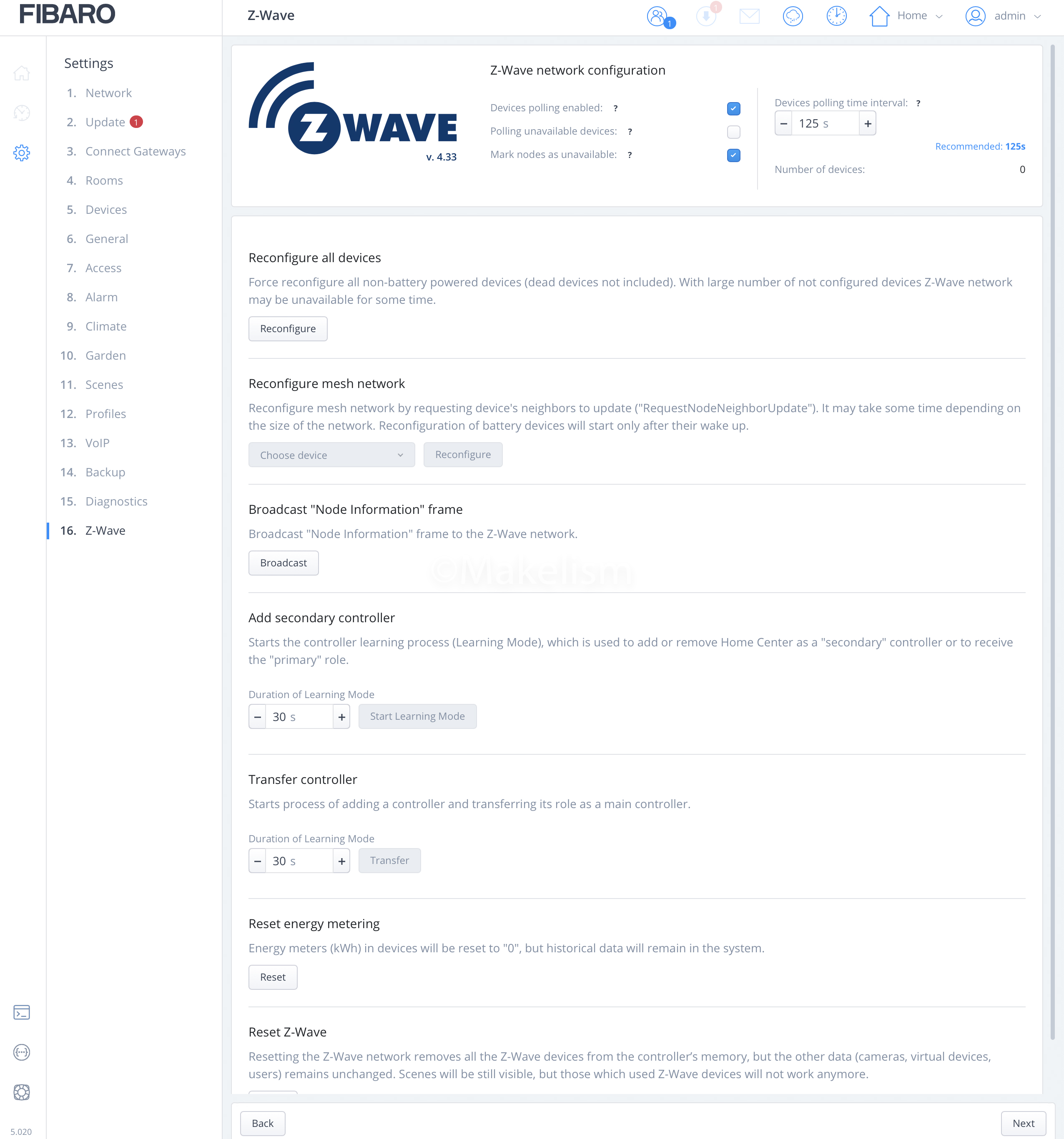1064x1139 pixels.
Task: Enable Polling unavailable devices checkbox
Action: pyautogui.click(x=733, y=132)
